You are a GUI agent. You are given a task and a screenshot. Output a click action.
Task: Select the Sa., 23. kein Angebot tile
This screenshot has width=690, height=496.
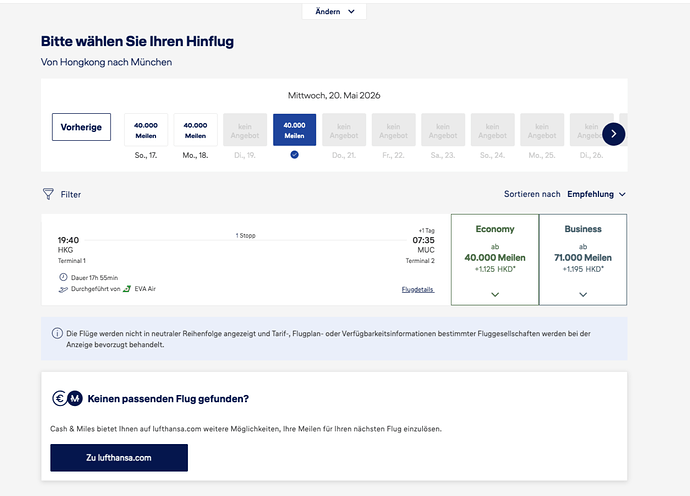(x=443, y=130)
